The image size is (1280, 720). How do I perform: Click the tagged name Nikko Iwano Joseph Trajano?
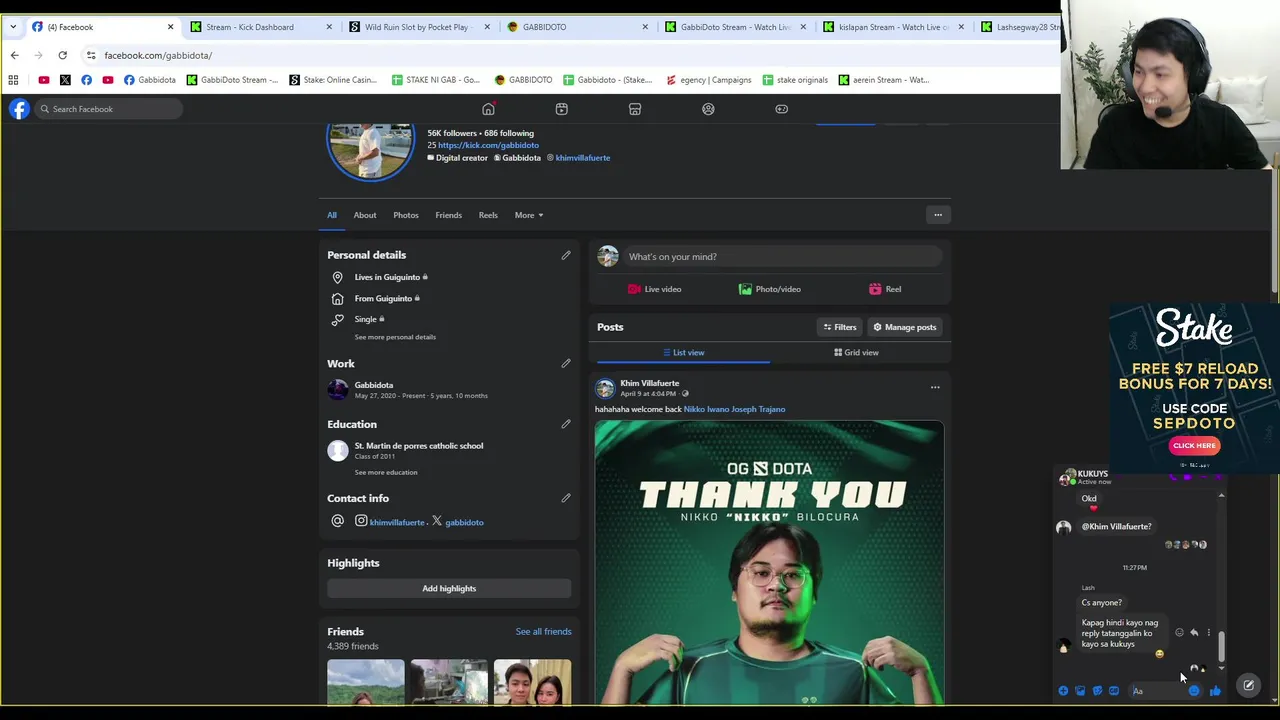point(734,409)
